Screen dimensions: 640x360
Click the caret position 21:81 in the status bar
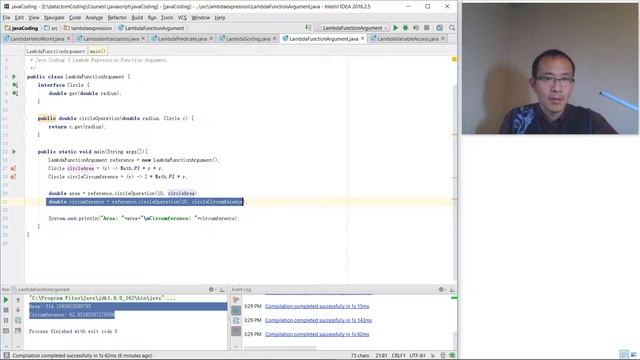381,356
